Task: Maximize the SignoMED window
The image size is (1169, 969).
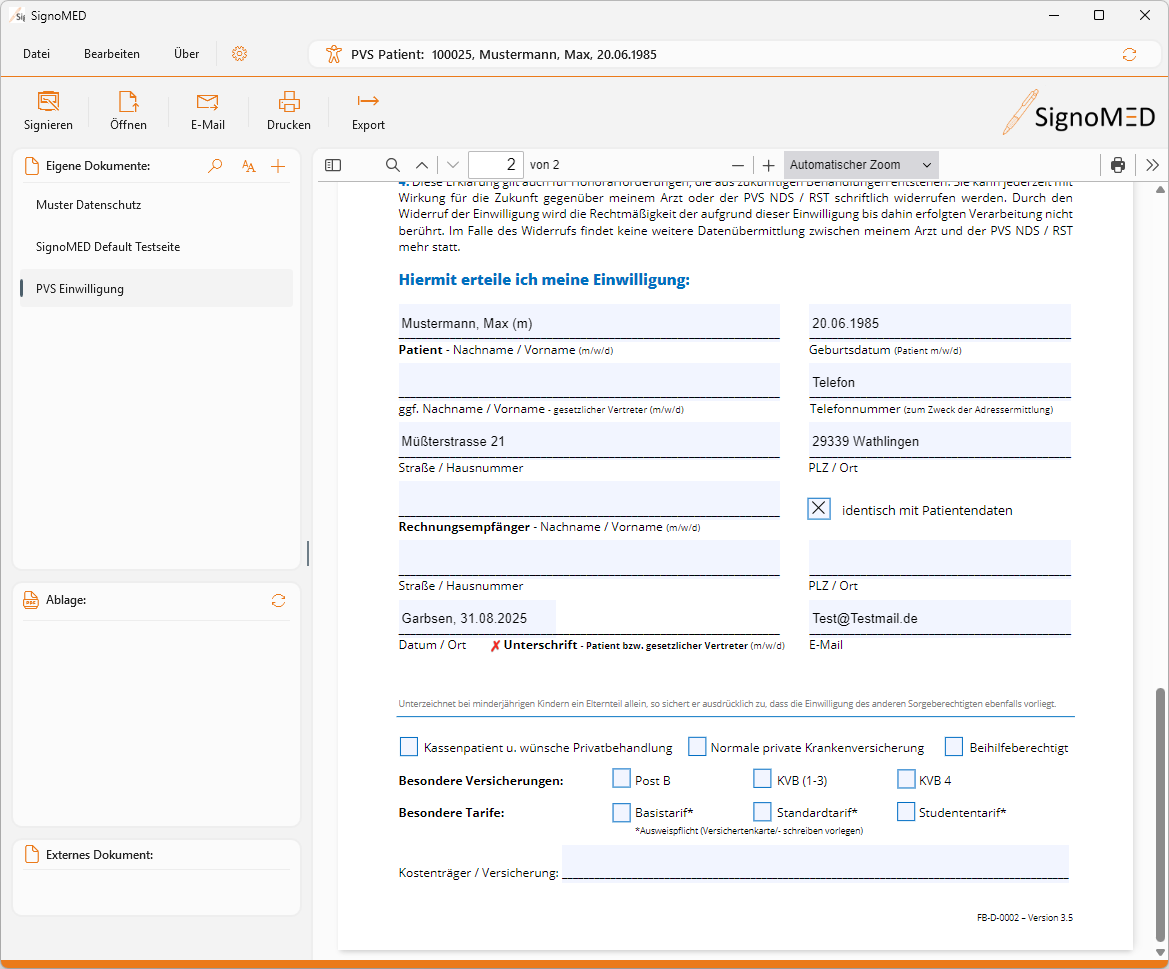Action: click(x=1099, y=15)
